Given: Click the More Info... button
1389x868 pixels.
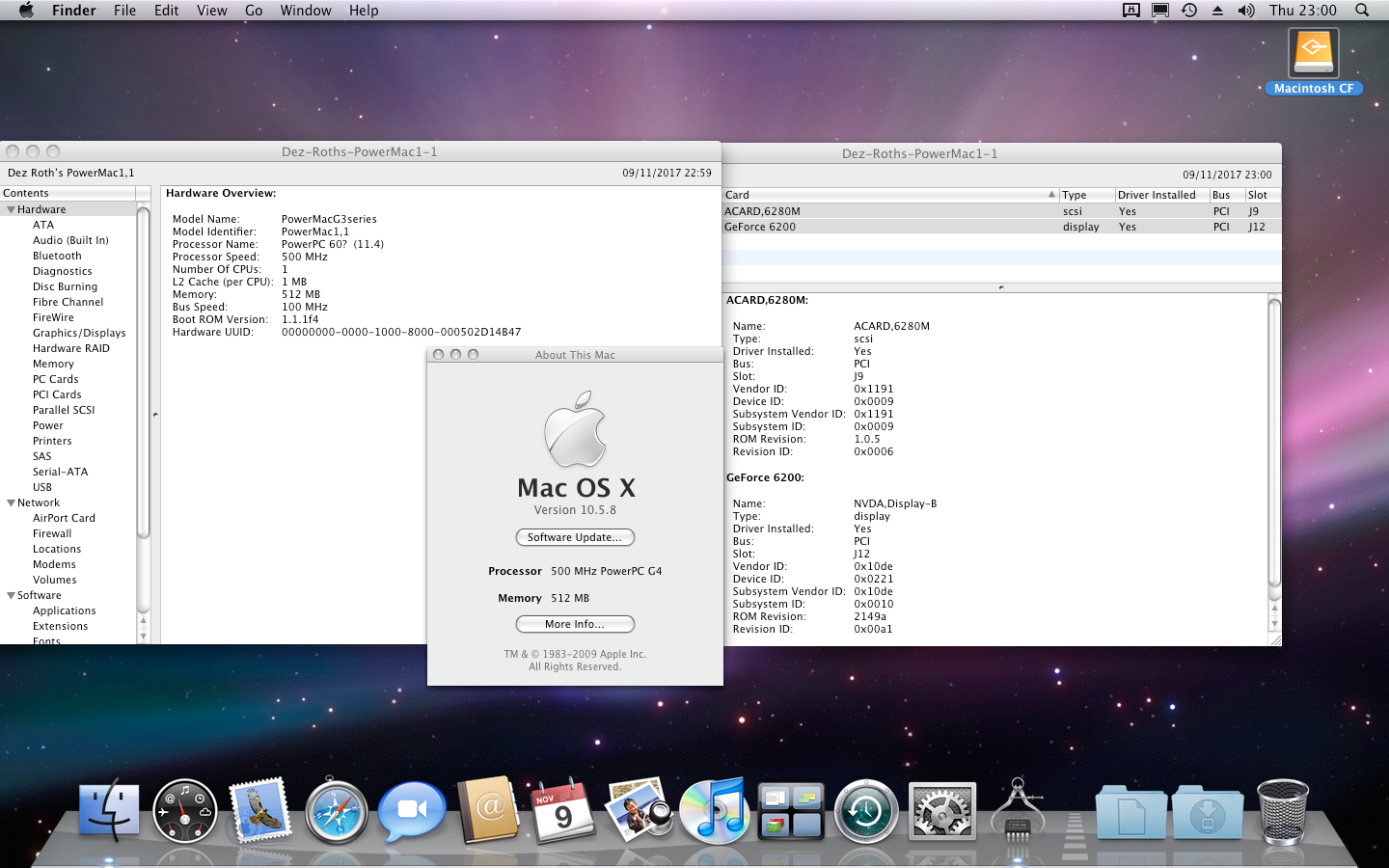Looking at the screenshot, I should click(x=575, y=624).
